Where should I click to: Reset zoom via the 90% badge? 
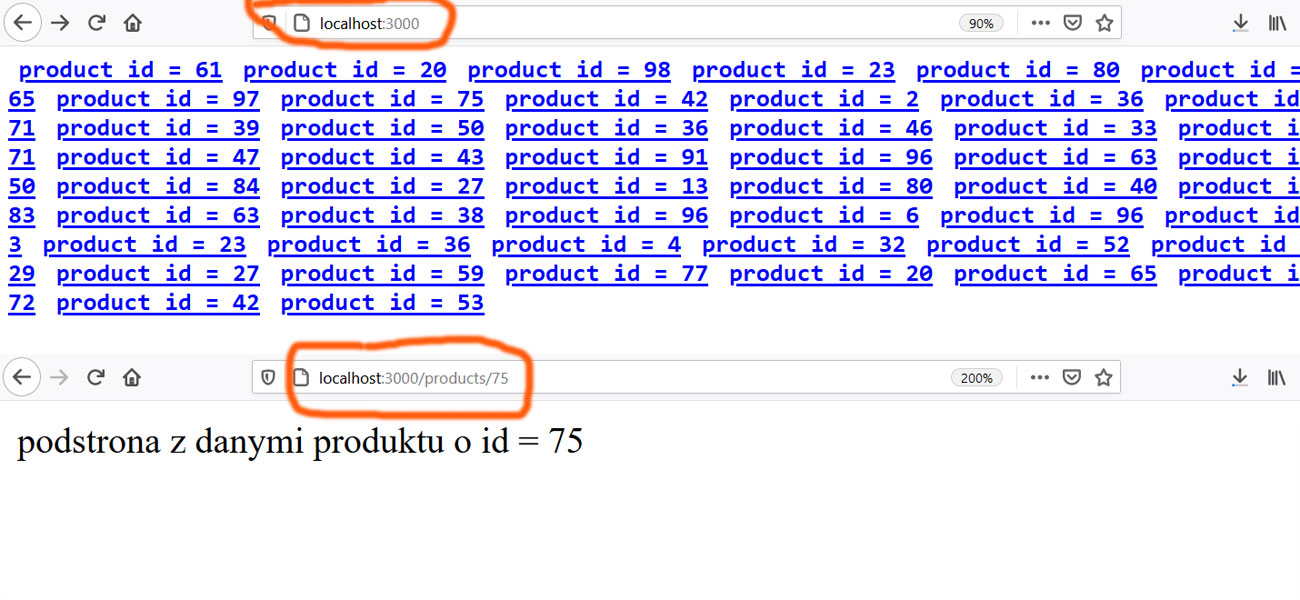(981, 23)
